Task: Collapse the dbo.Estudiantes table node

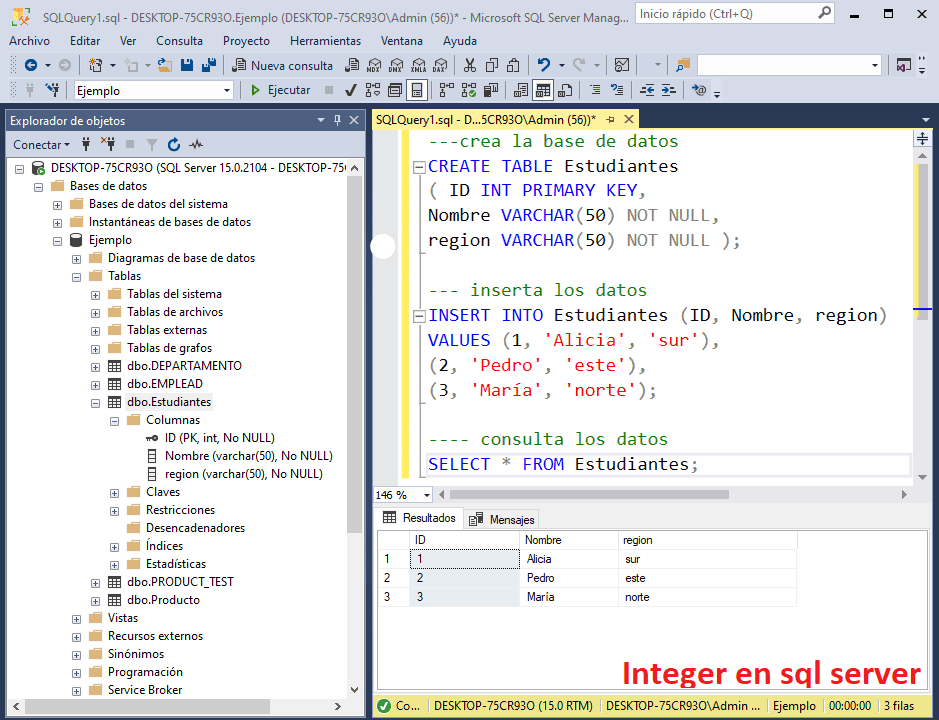Action: coord(95,403)
